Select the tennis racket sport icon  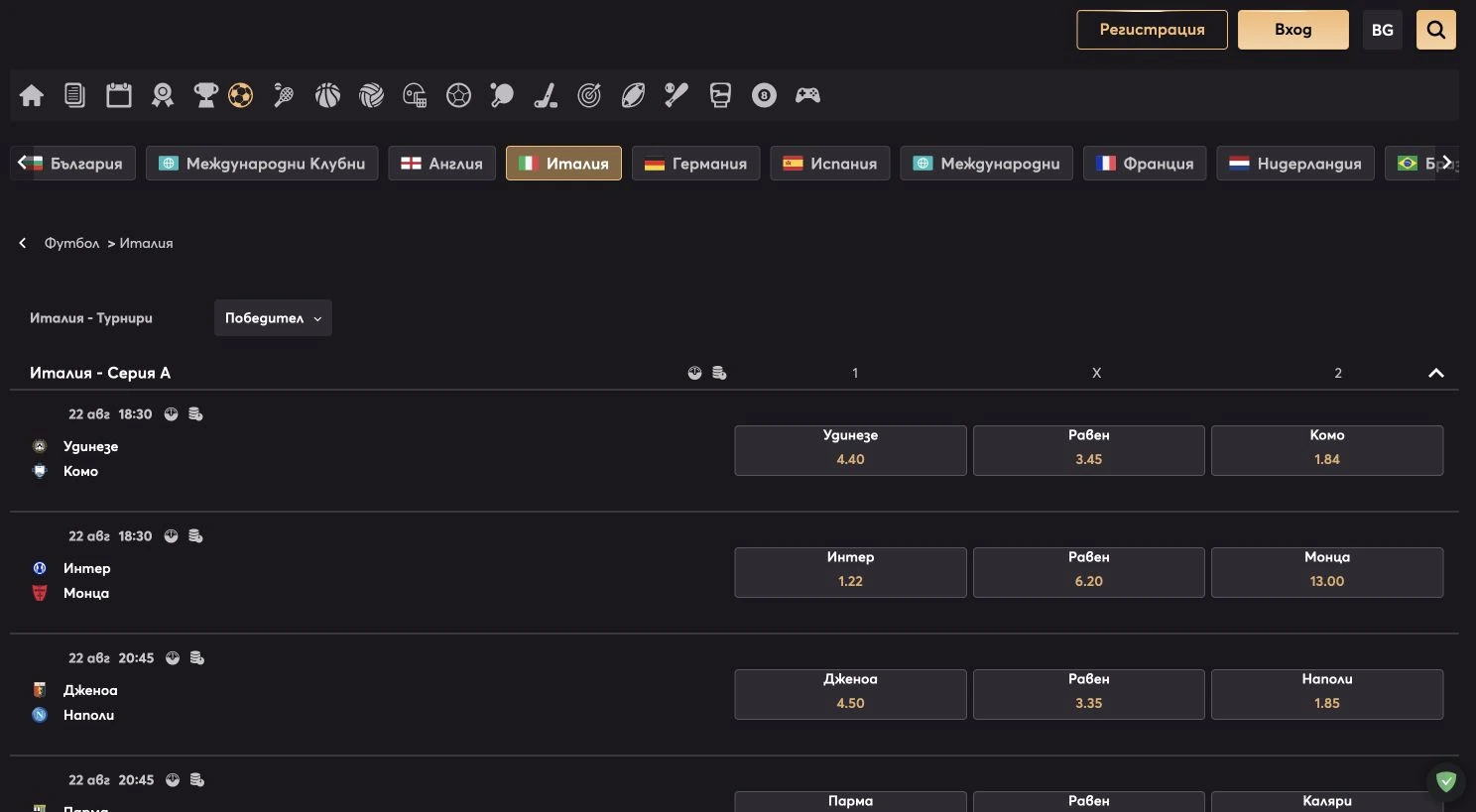pyautogui.click(x=284, y=95)
